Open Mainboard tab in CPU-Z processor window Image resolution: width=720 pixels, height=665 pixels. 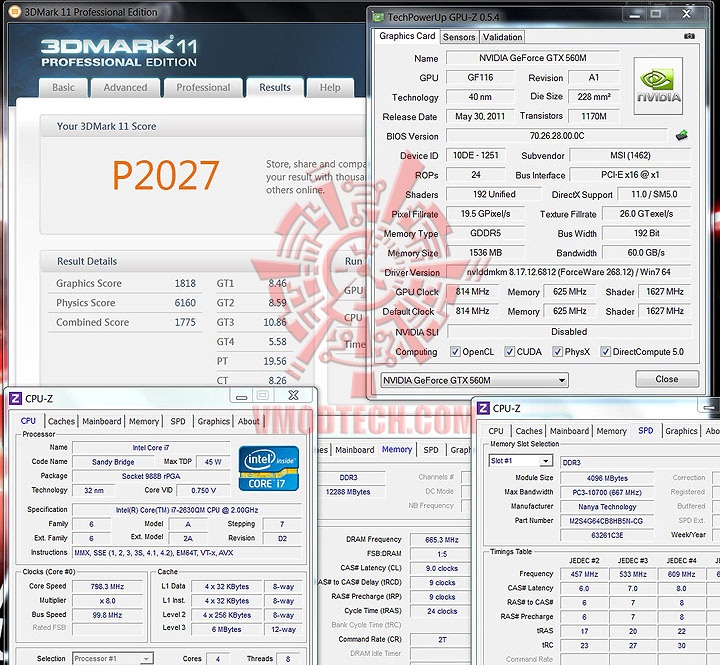[102, 421]
